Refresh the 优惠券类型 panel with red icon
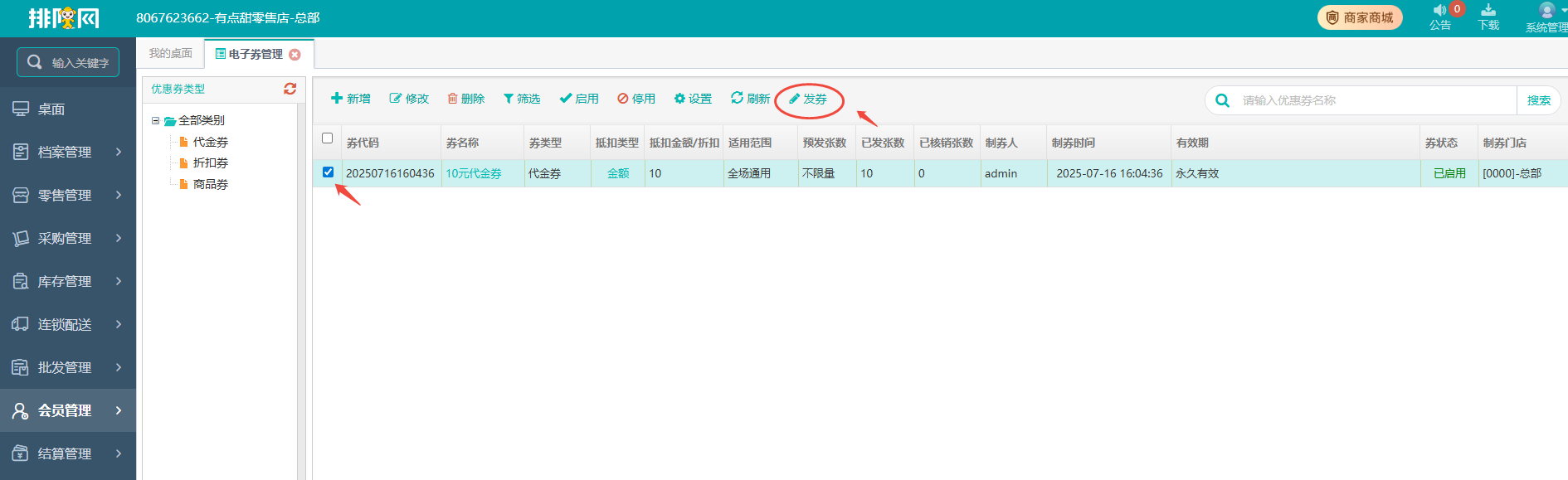 point(290,89)
